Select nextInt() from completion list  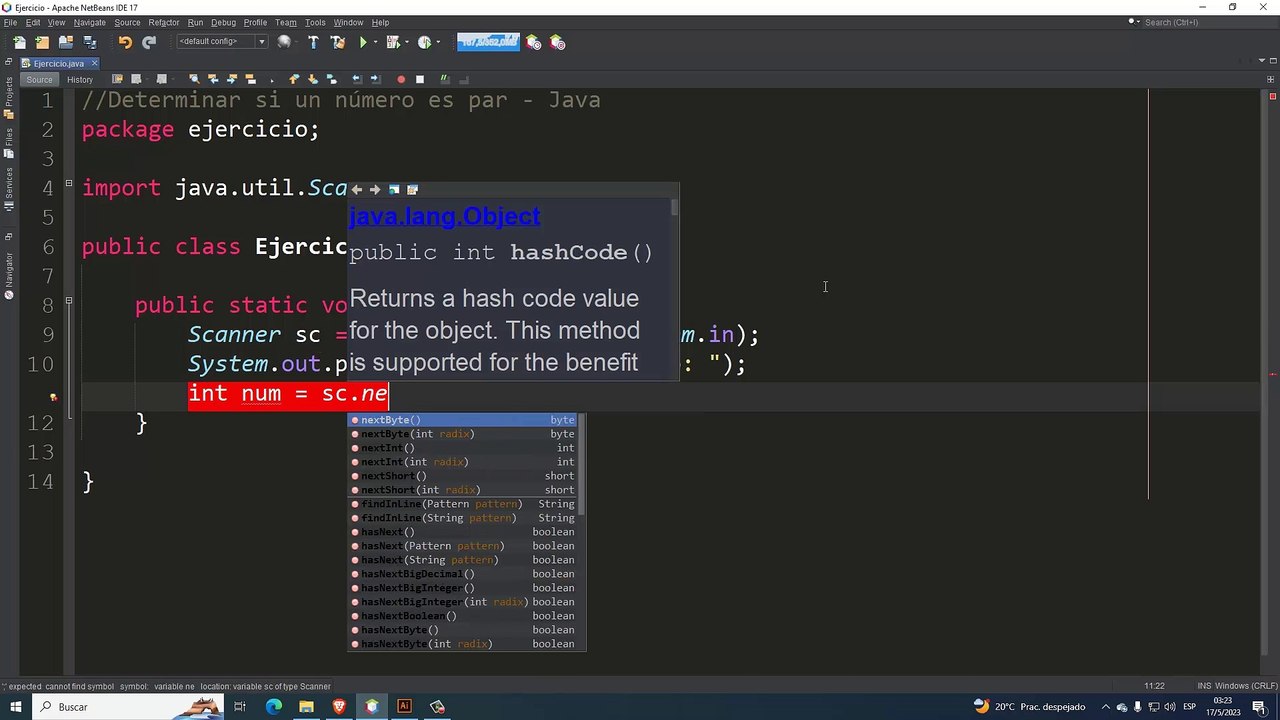point(461,448)
